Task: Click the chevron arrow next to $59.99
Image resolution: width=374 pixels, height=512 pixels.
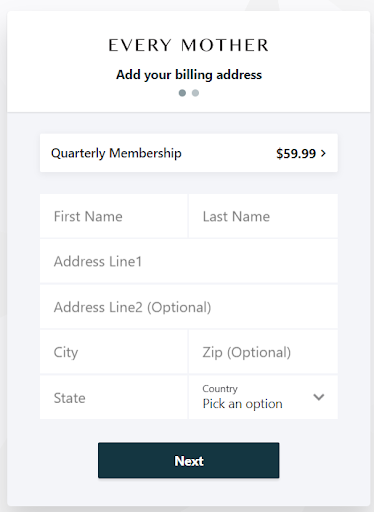Action: click(x=323, y=153)
